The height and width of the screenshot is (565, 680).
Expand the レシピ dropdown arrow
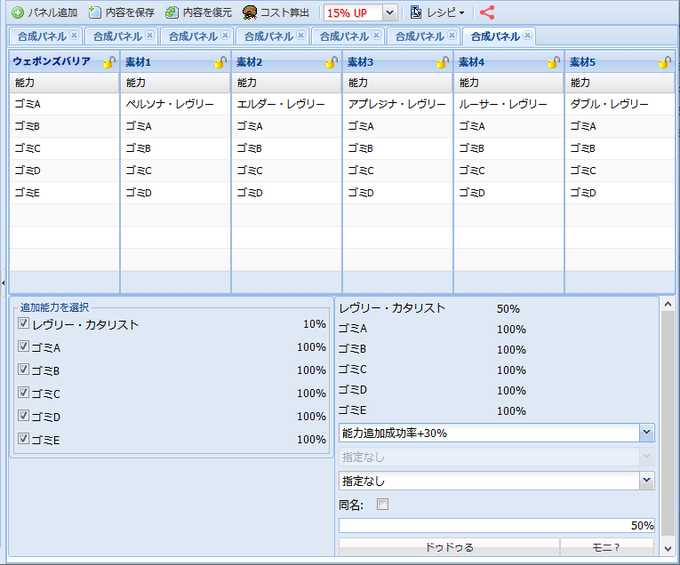(x=461, y=13)
